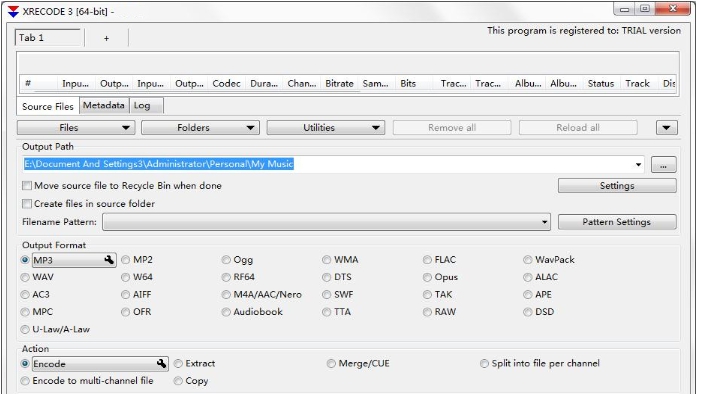This screenshot has height=394, width=701.
Task: Open MP3 encoder settings wrench icon
Action: click(109, 260)
